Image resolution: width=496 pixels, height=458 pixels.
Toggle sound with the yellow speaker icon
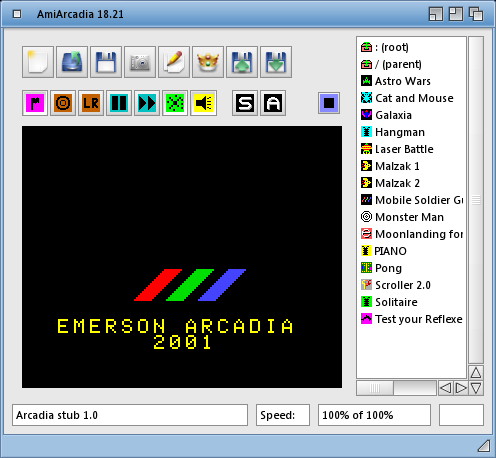click(203, 103)
